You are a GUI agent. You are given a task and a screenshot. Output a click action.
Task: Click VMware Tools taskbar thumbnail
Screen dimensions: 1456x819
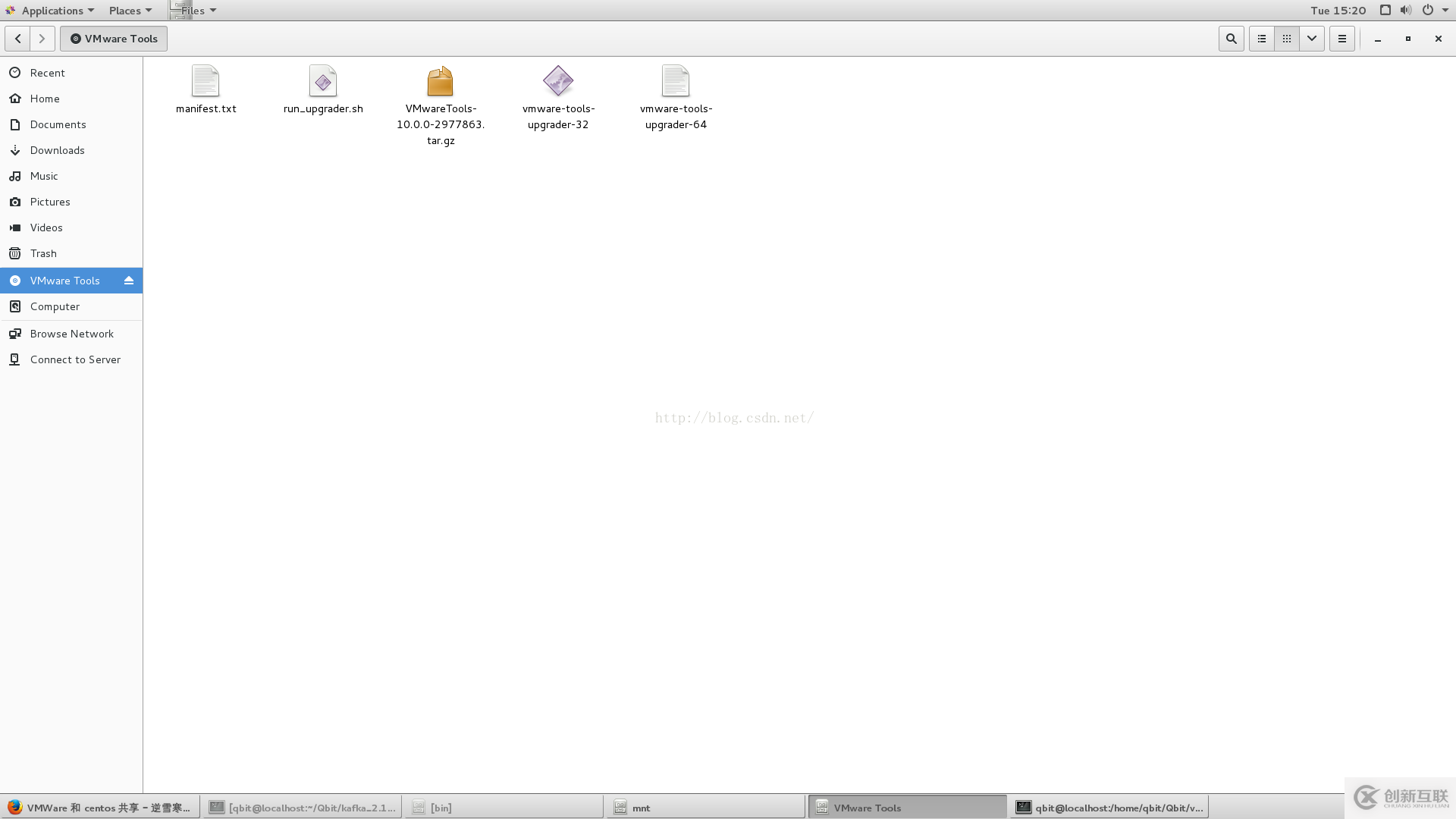pyautogui.click(x=908, y=807)
